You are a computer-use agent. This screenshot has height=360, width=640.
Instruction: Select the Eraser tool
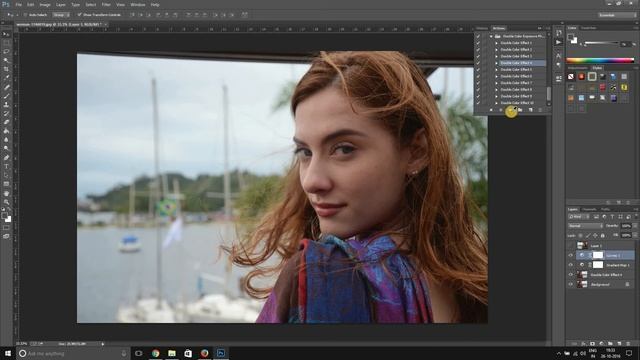tap(6, 122)
